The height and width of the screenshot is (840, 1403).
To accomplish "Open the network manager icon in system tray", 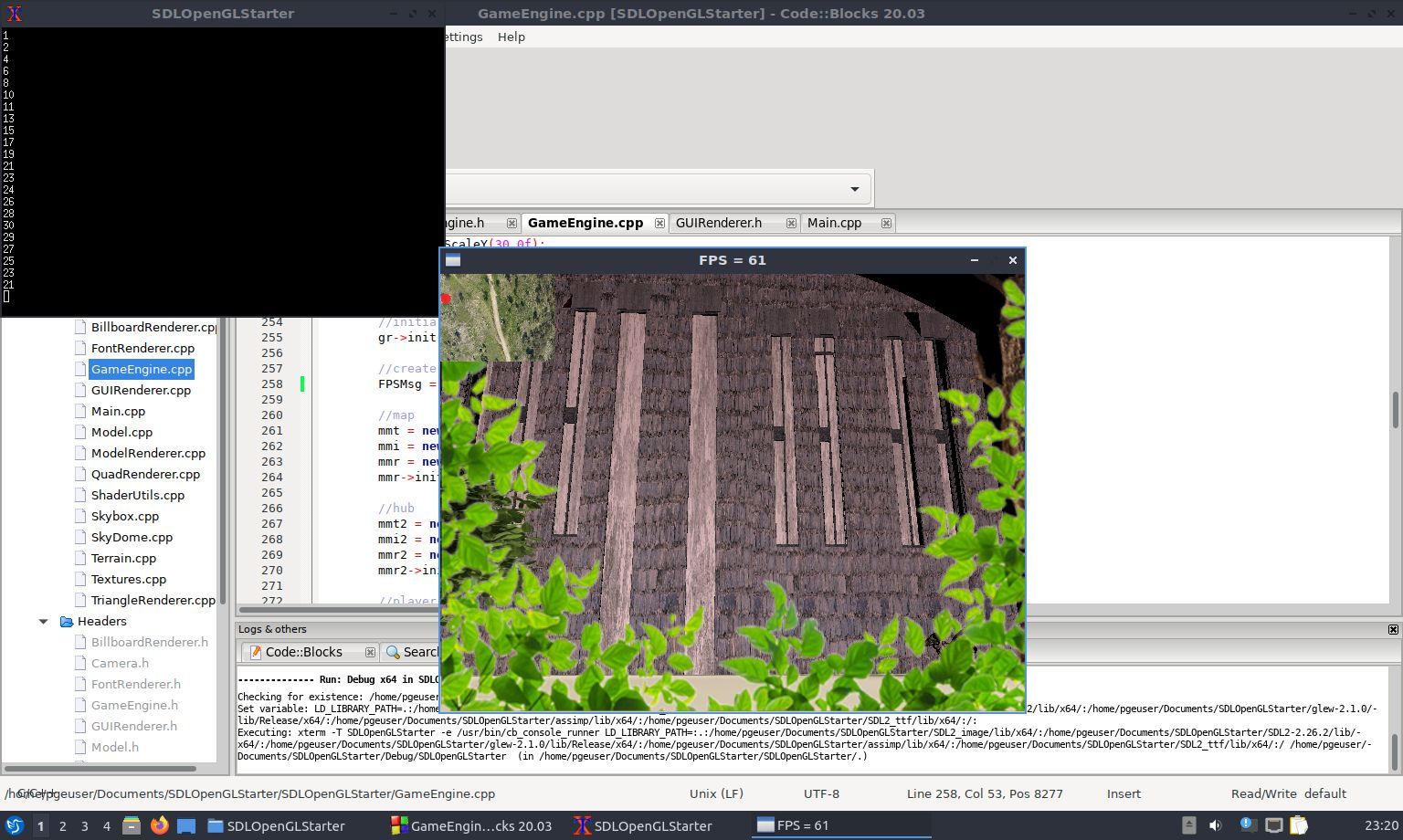I will tap(1274, 826).
